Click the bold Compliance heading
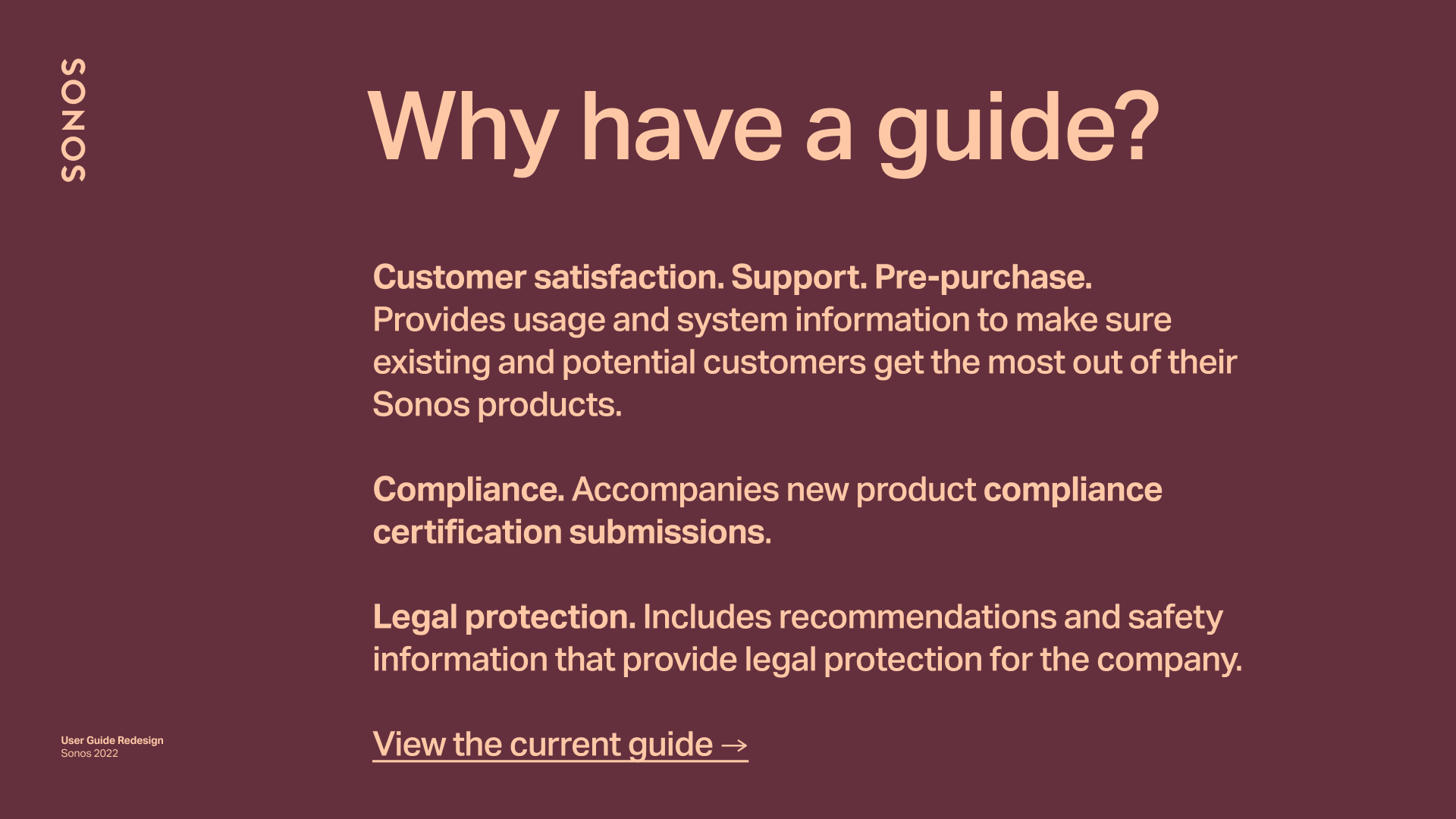This screenshot has width=1456, height=819. 468,490
